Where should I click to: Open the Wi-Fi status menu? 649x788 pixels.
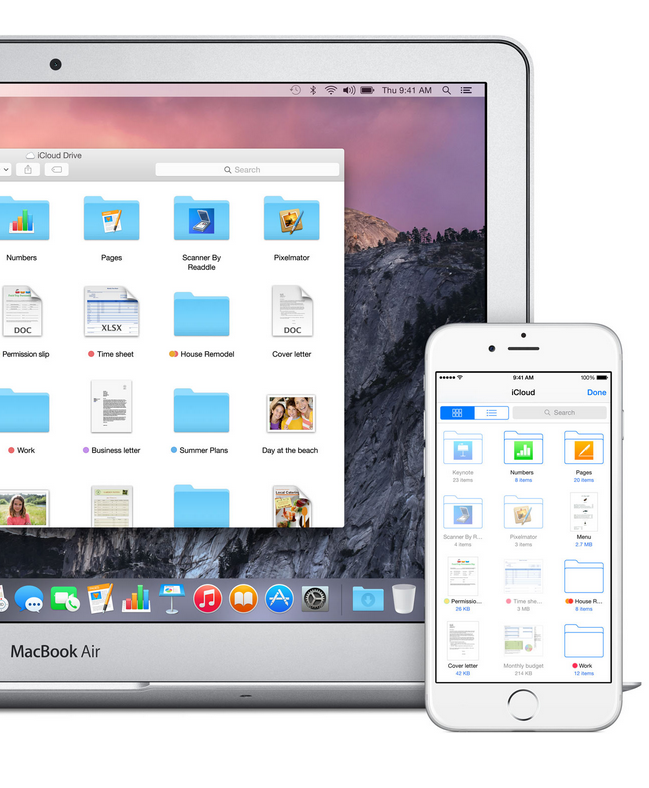click(331, 90)
